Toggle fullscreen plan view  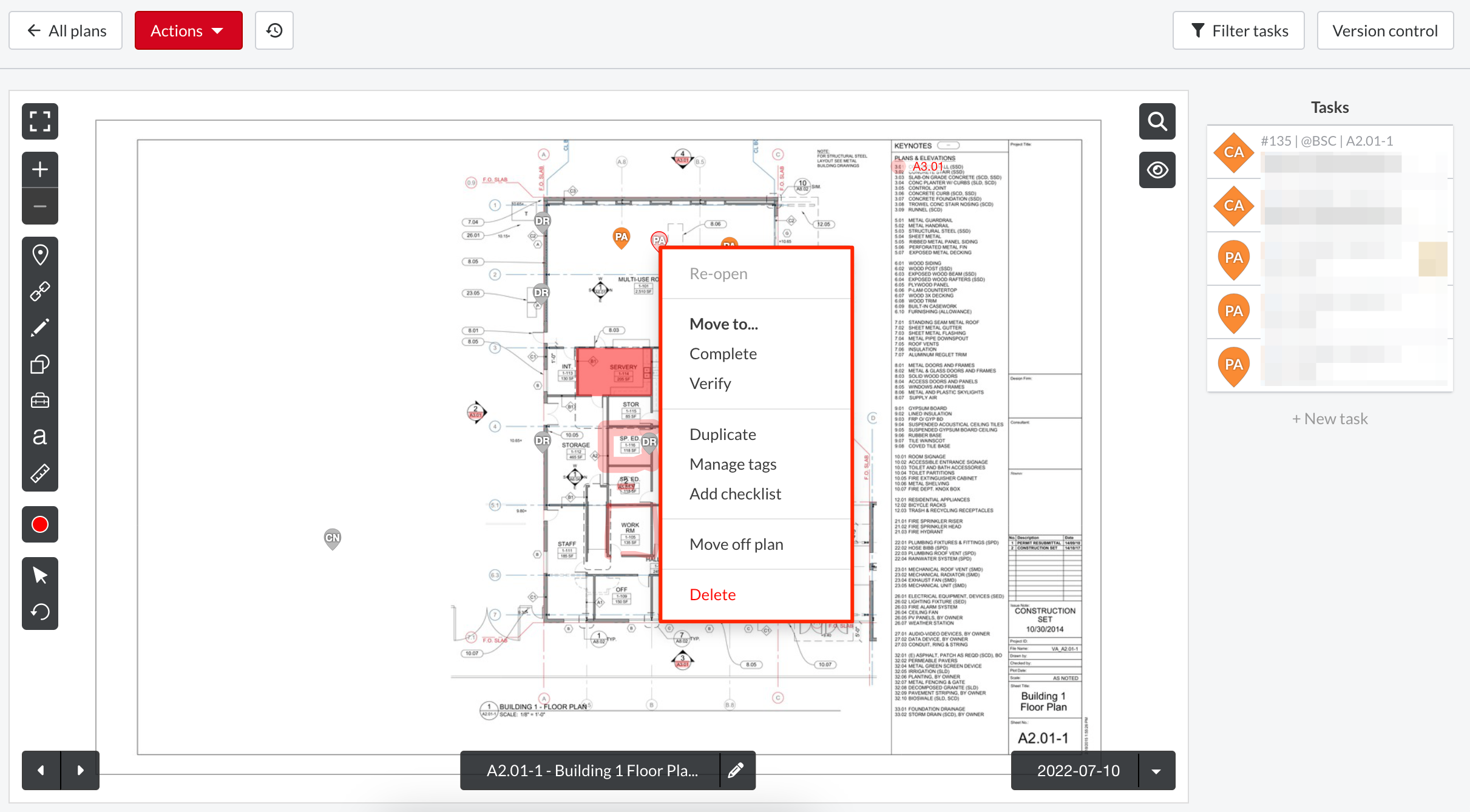coord(39,121)
